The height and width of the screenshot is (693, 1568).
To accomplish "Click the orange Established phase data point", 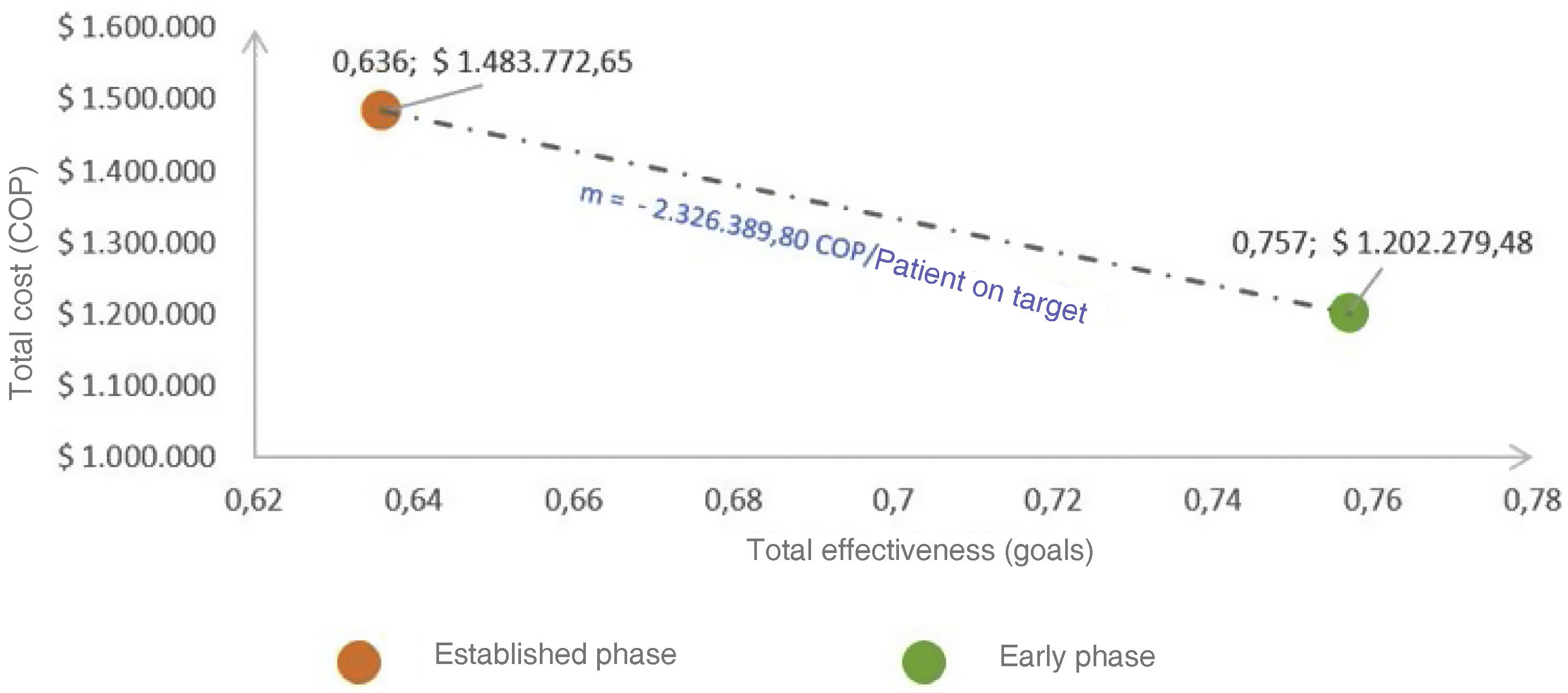I will [x=381, y=111].
